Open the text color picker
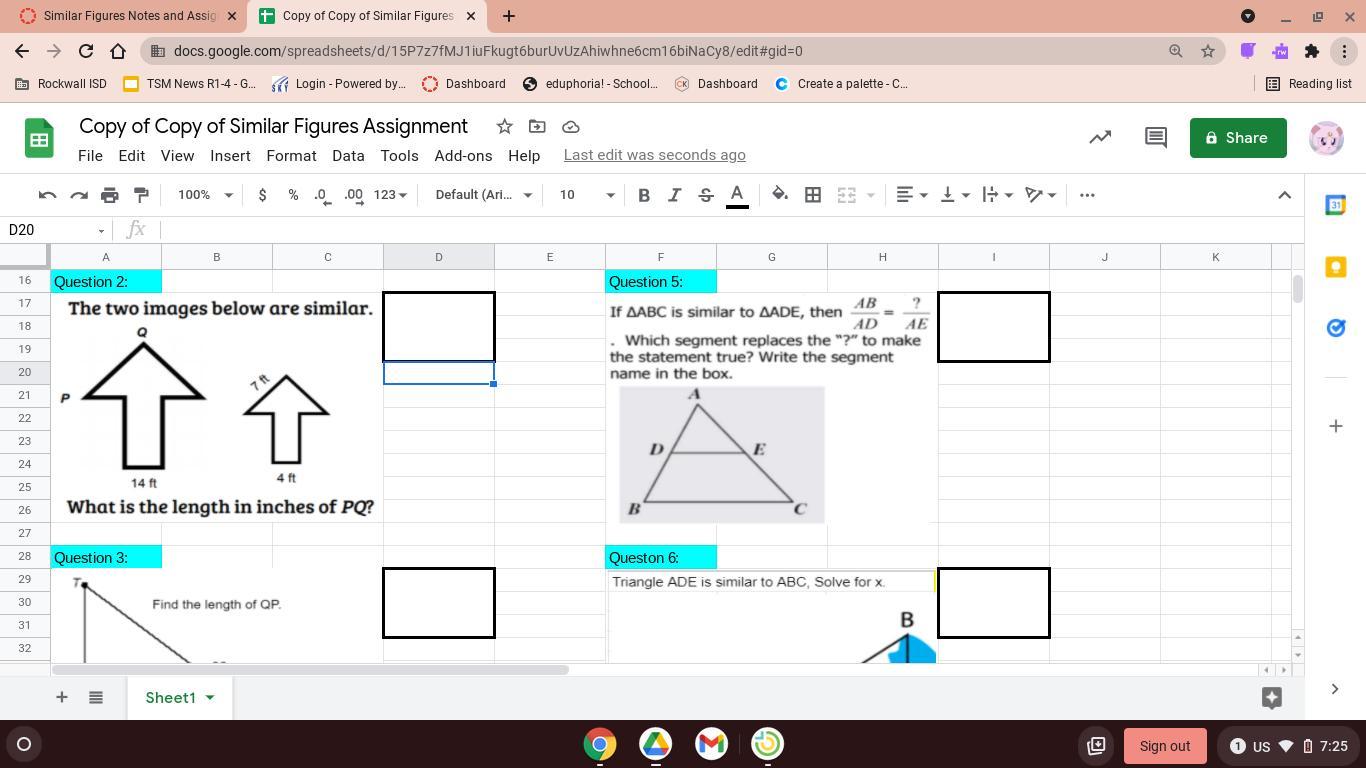Viewport: 1366px width, 768px height. click(737, 195)
